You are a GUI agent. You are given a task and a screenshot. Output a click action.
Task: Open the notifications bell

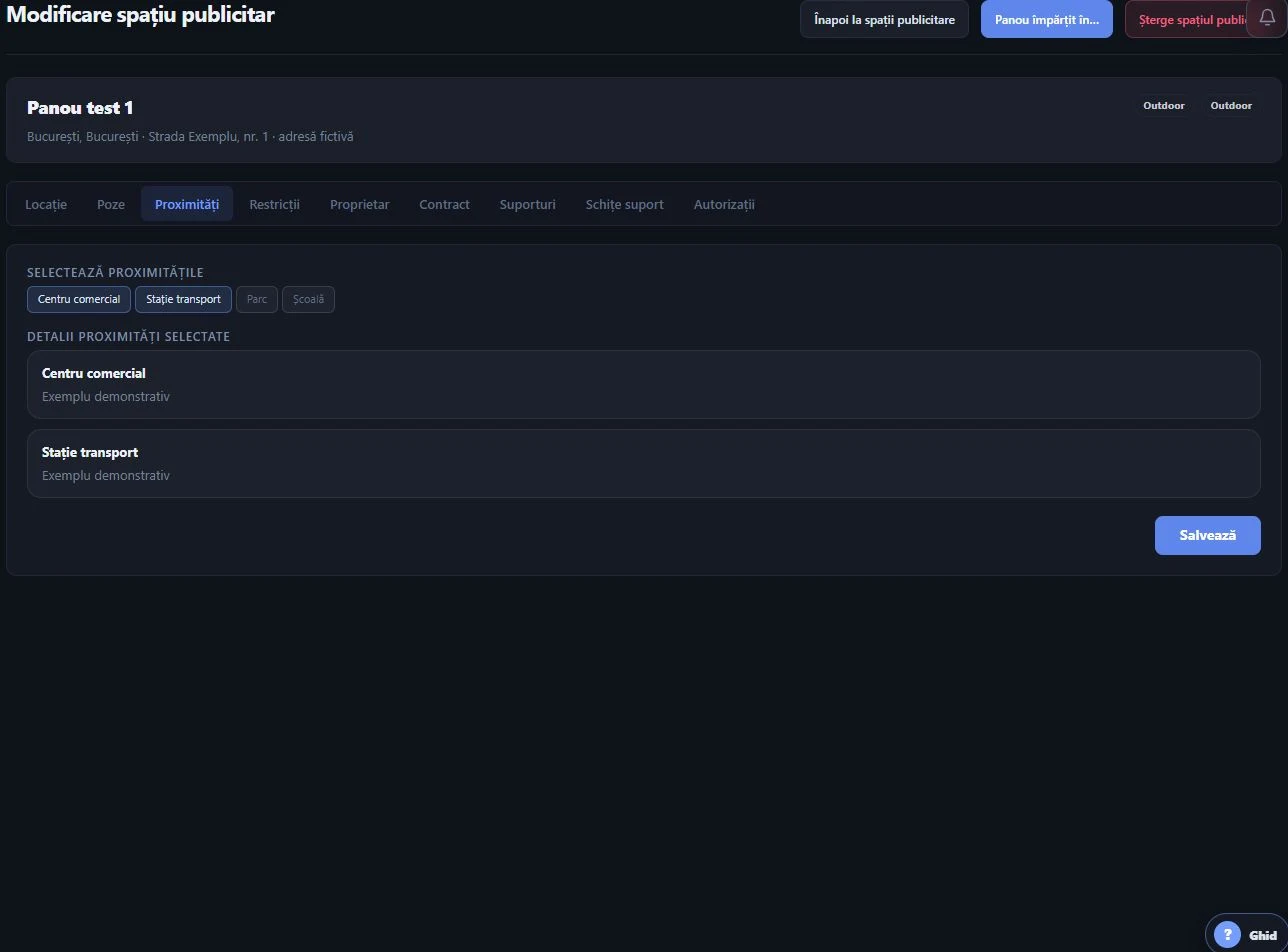point(1267,19)
